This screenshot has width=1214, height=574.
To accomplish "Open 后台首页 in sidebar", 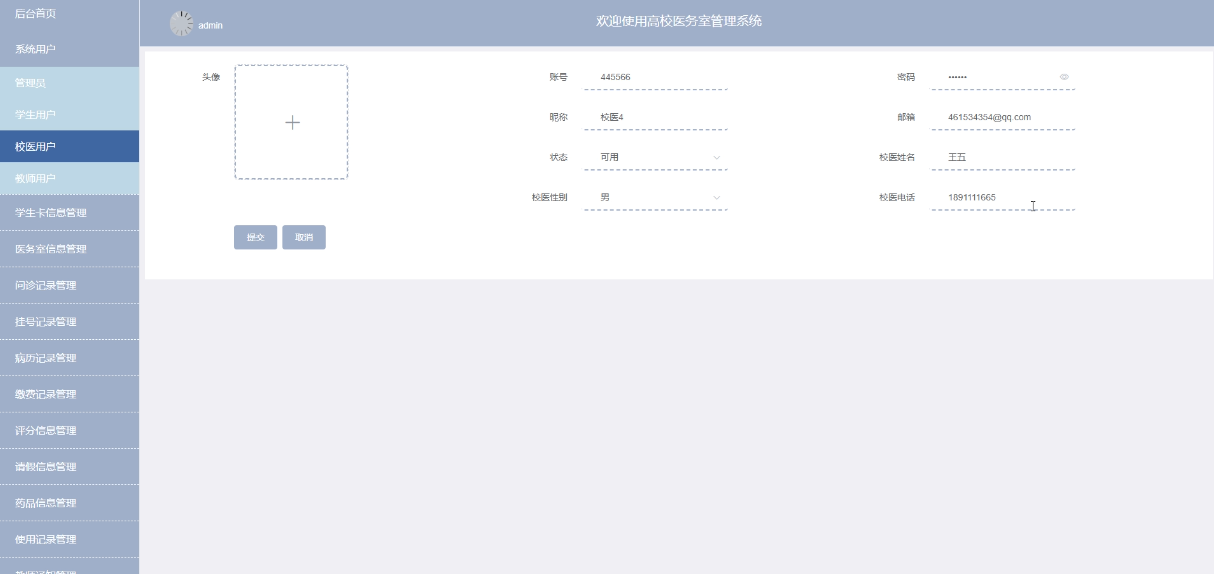I will 70,16.
